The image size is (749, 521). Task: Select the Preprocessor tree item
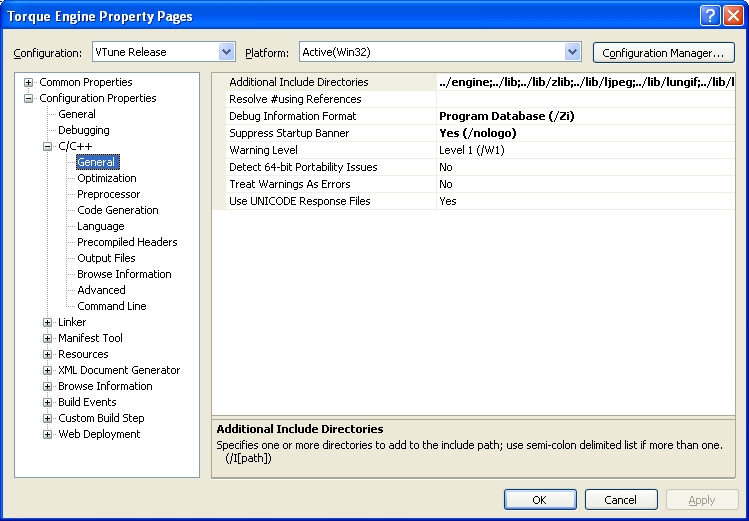click(x=108, y=194)
